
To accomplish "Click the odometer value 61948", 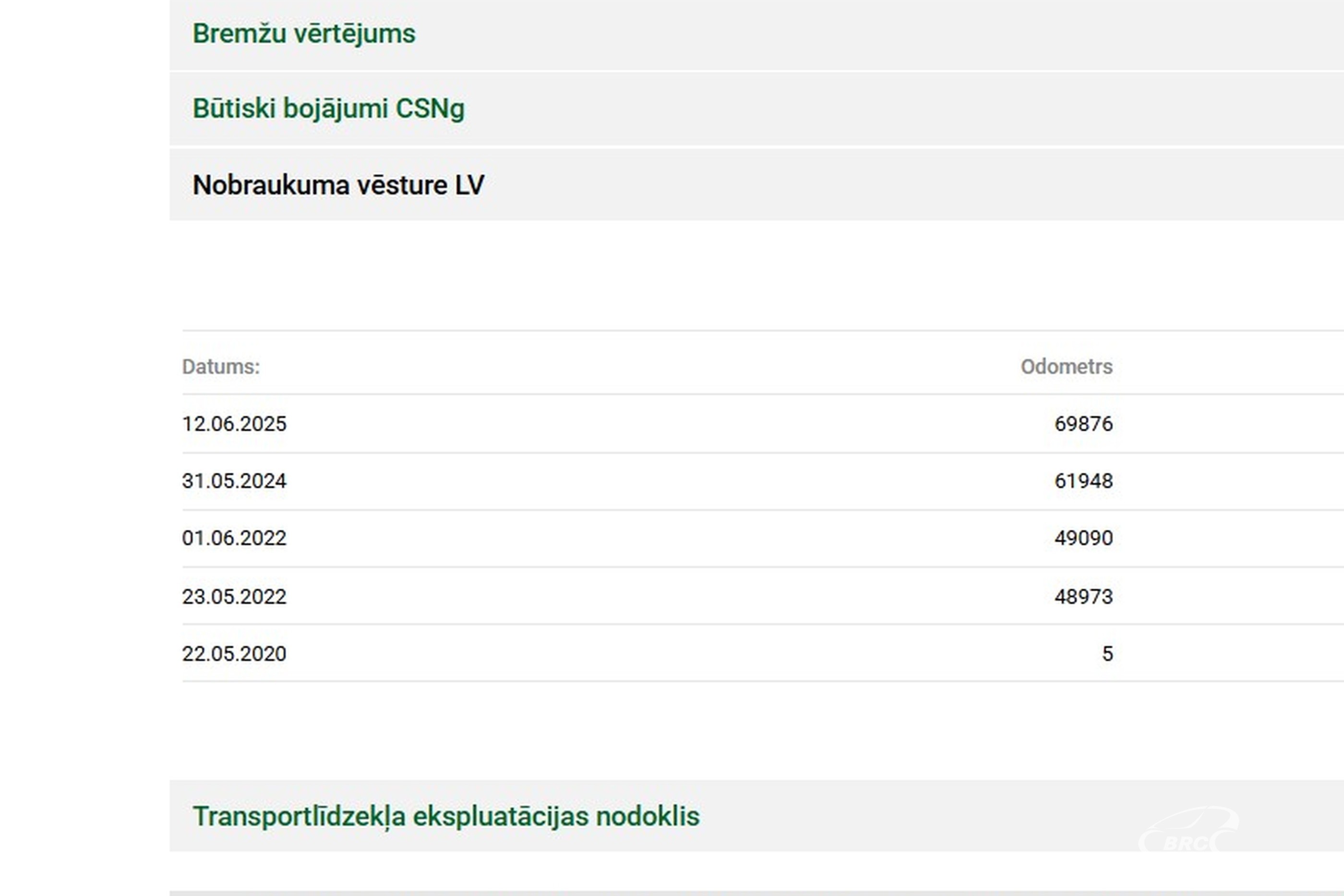I will pyautogui.click(x=1083, y=481).
